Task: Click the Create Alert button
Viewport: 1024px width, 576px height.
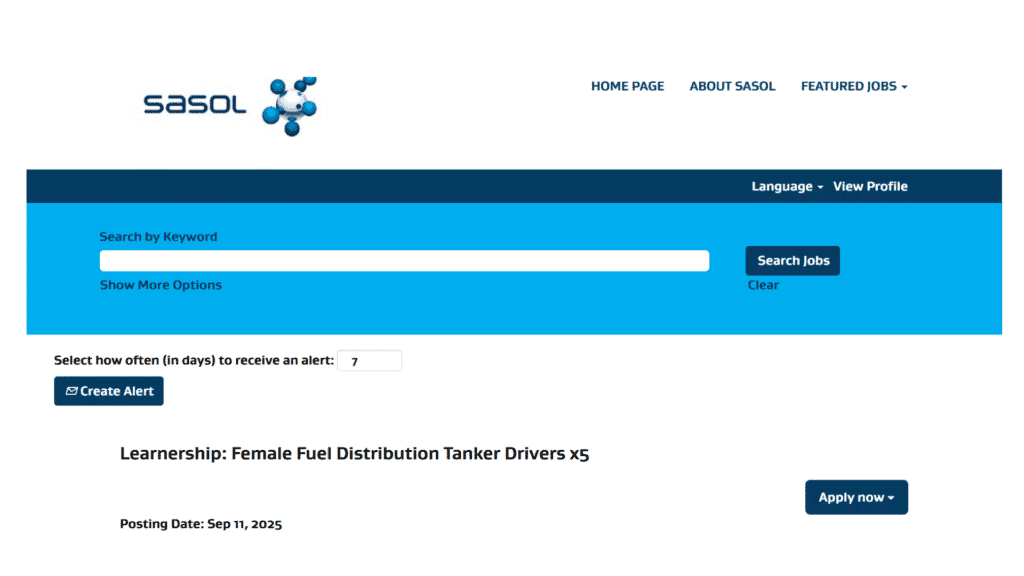Action: pos(108,391)
